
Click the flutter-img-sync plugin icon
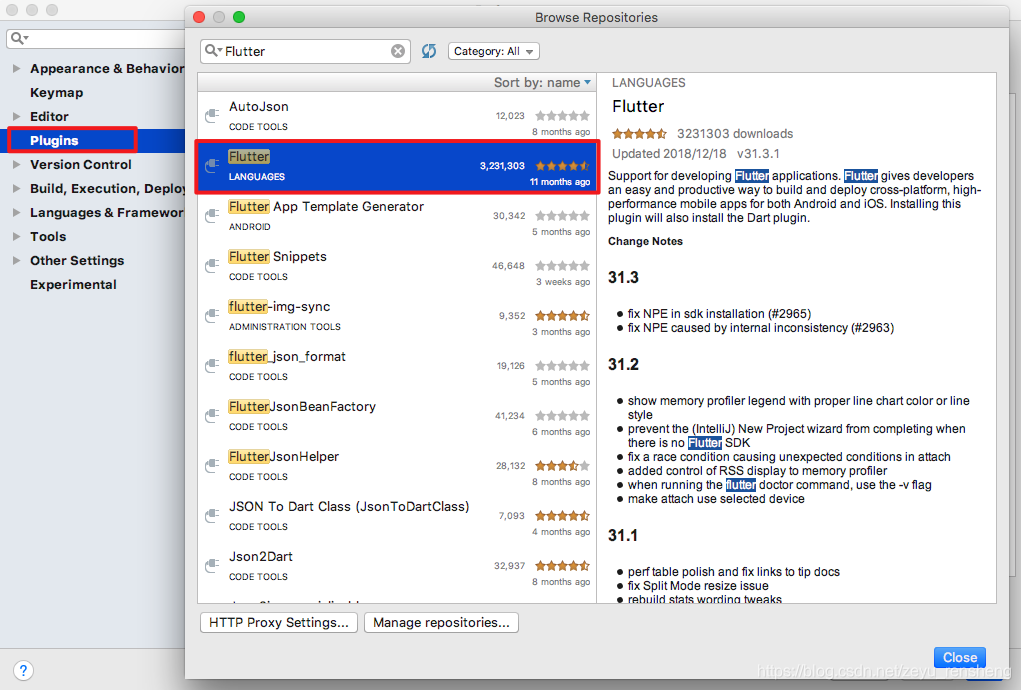tap(212, 316)
